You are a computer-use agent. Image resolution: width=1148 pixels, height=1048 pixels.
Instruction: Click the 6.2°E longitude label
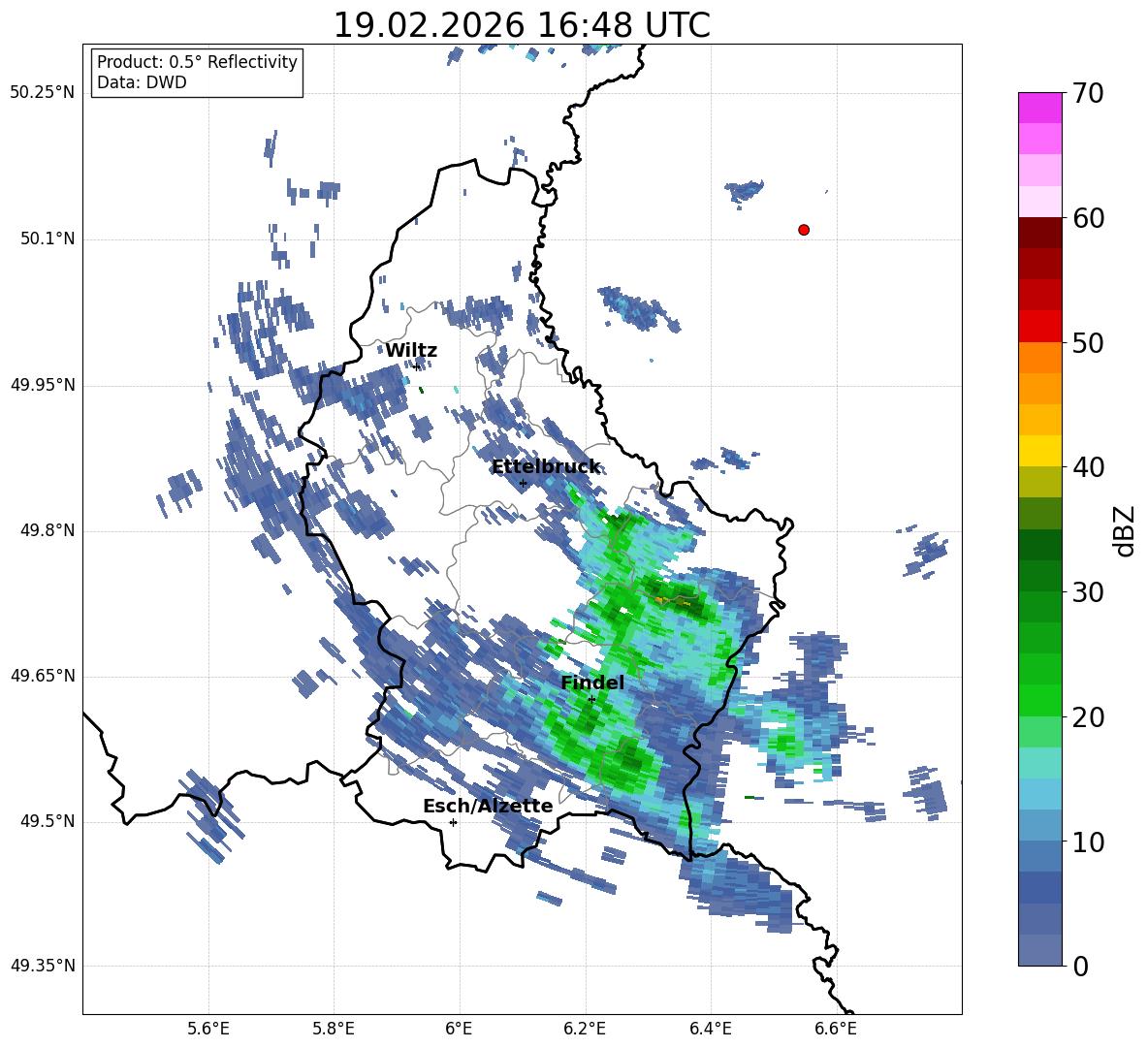(x=585, y=1029)
